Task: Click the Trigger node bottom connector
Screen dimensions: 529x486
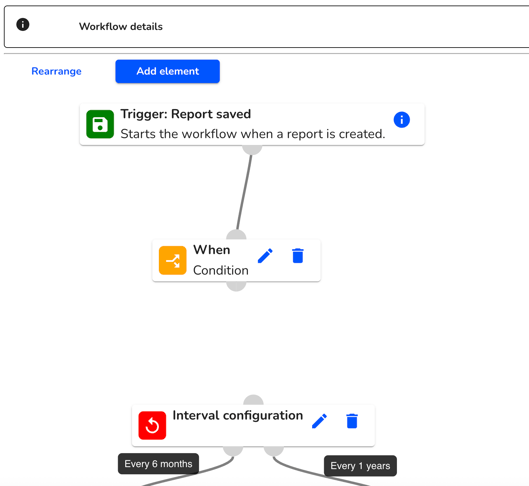Action: (x=252, y=149)
